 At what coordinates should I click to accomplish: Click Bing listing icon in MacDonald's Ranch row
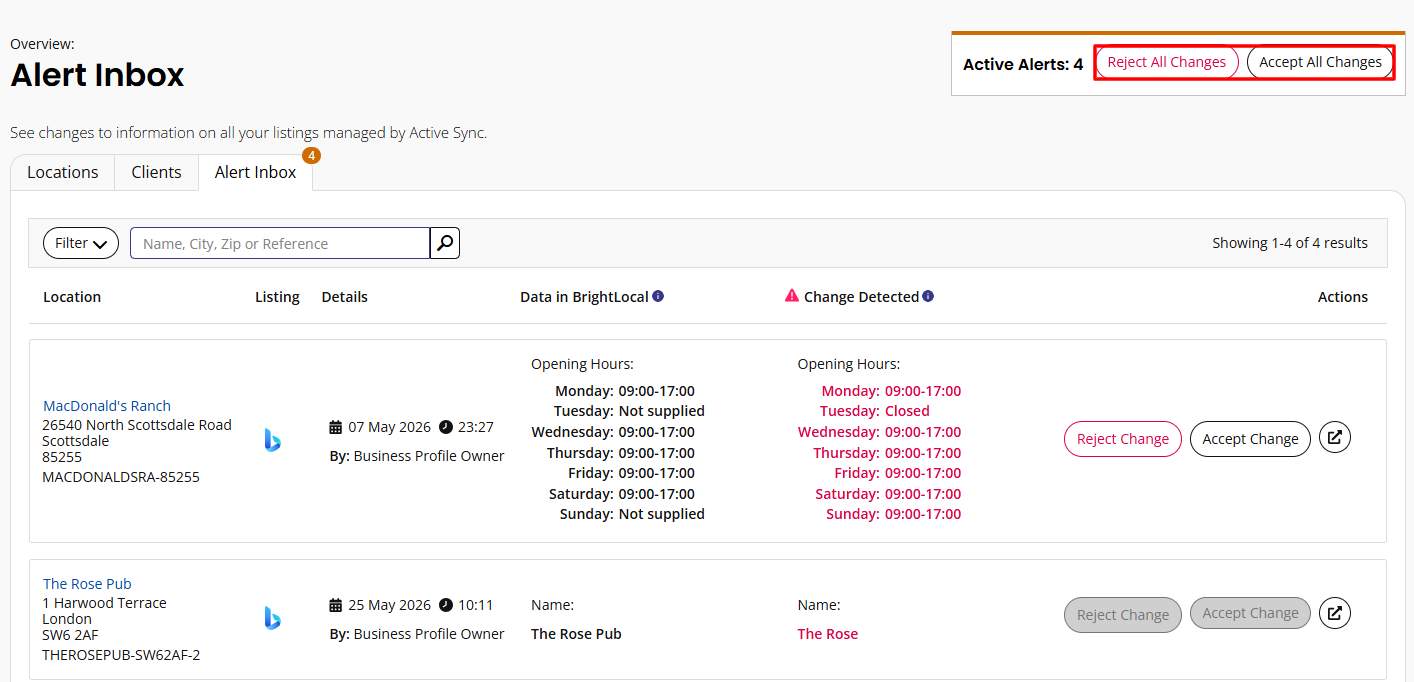coord(272,440)
